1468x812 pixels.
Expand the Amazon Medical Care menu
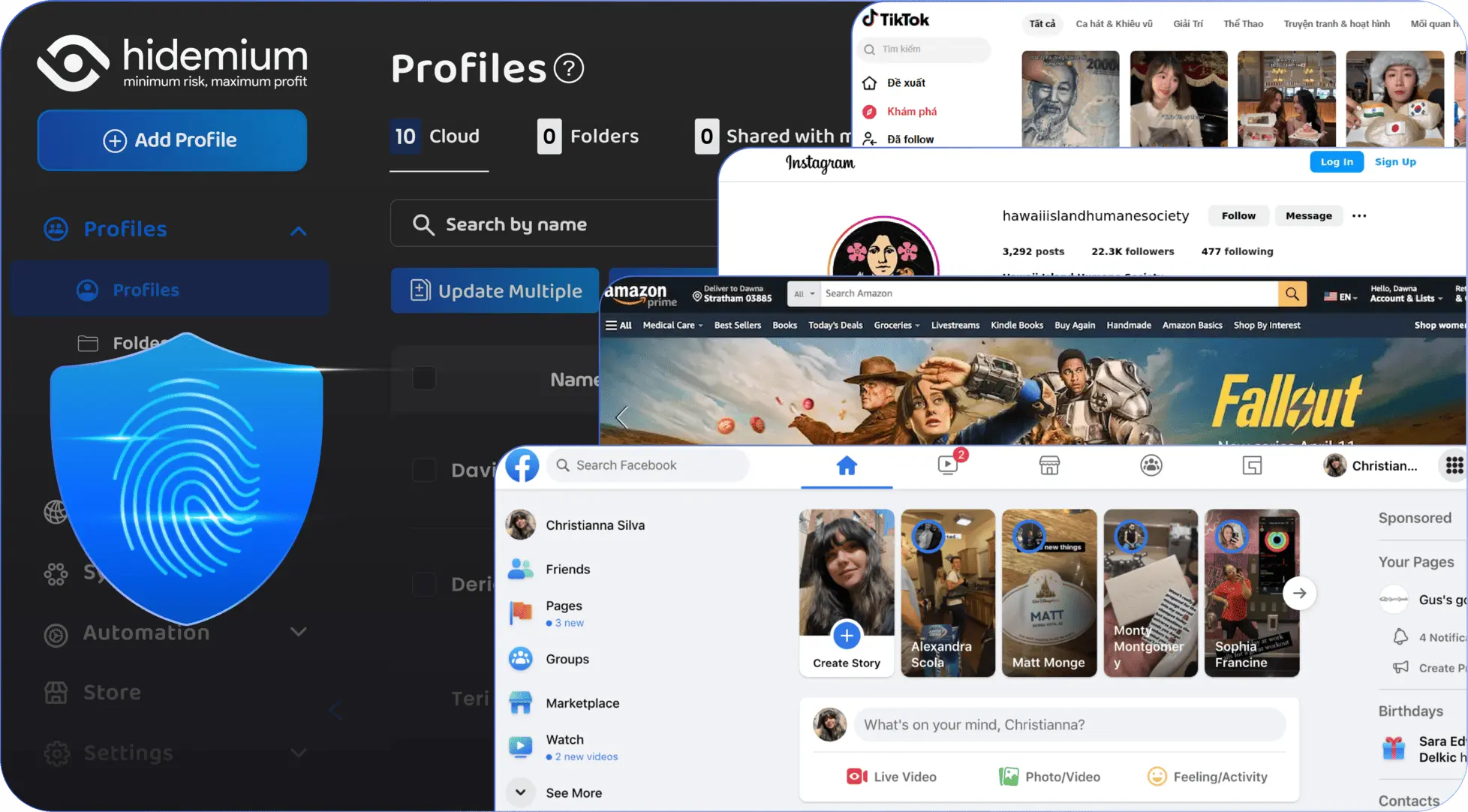tap(672, 326)
